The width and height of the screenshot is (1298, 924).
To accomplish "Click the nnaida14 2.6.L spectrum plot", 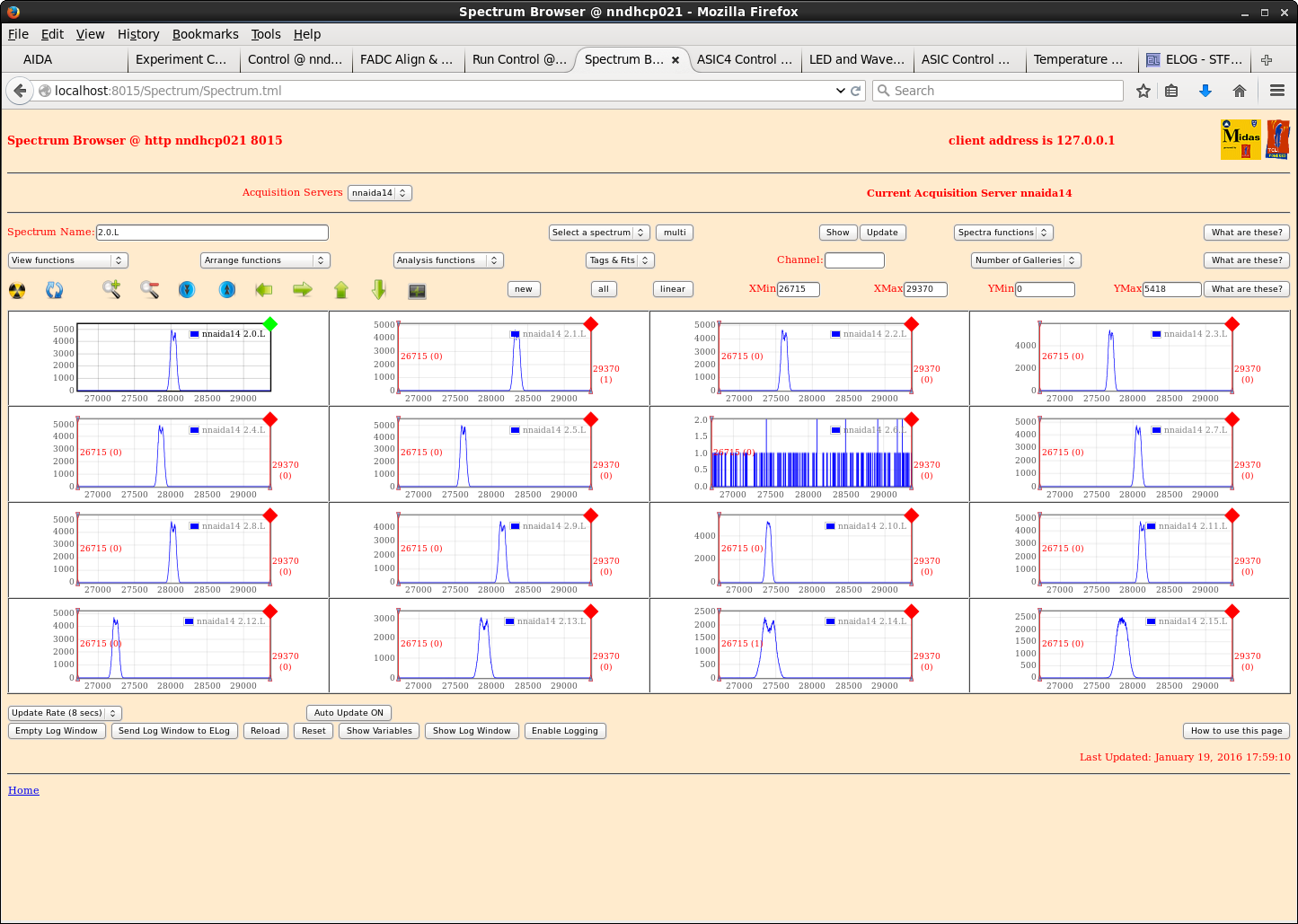I will [x=811, y=453].
